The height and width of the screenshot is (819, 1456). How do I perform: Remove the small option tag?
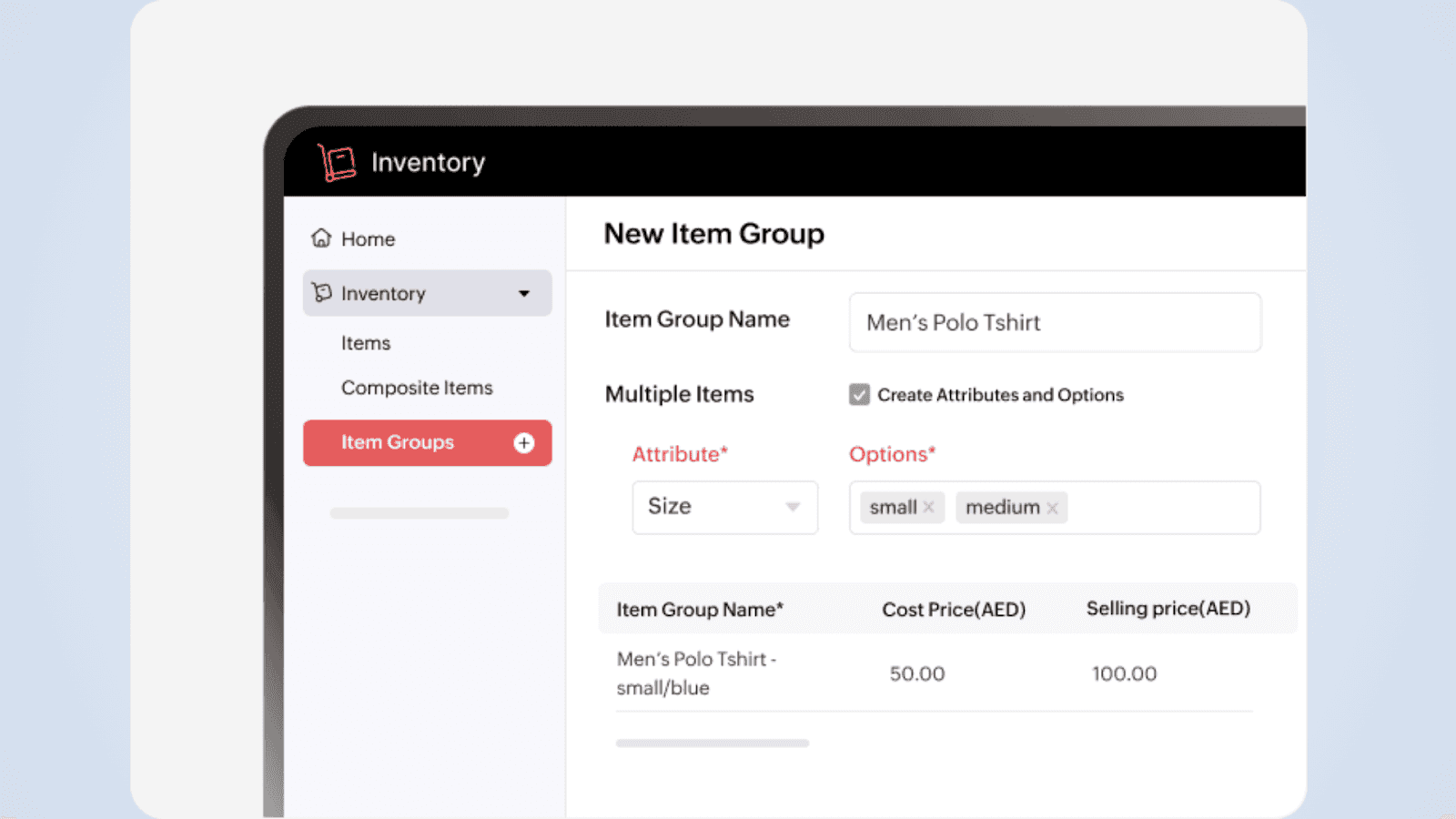pos(929,507)
